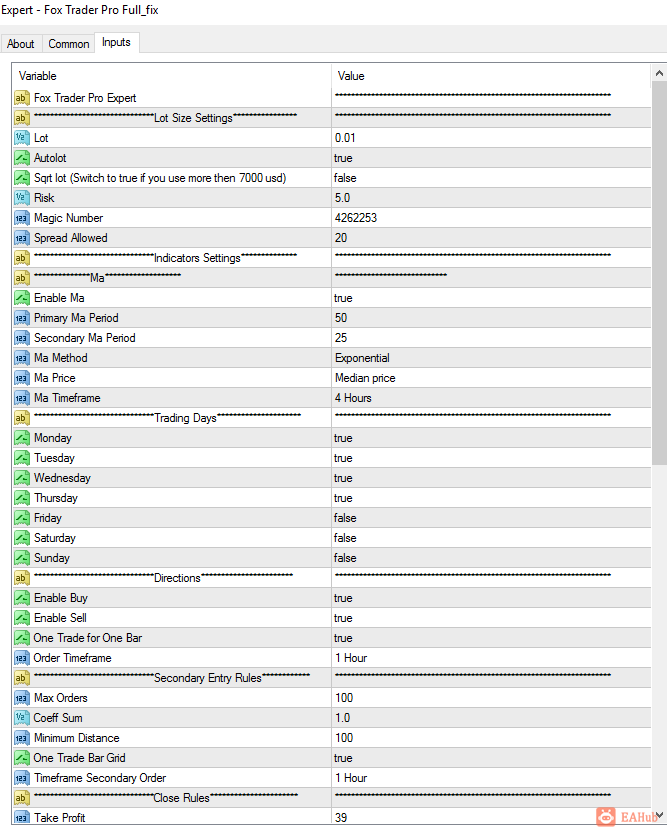Click the Autolot boolean icon
The height and width of the screenshot is (832, 667).
(x=22, y=158)
